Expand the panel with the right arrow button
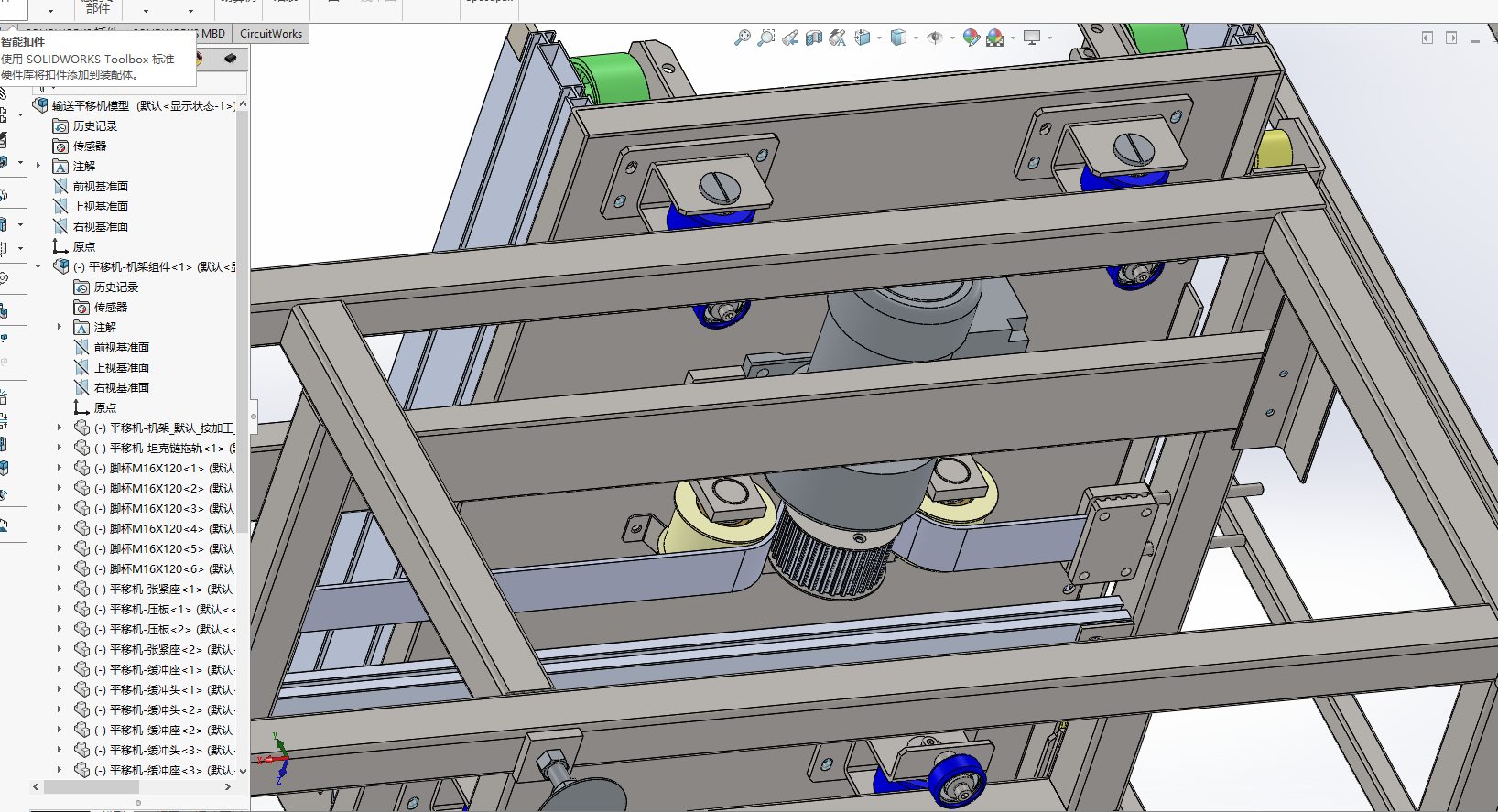This screenshot has width=1498, height=812. (1451, 38)
